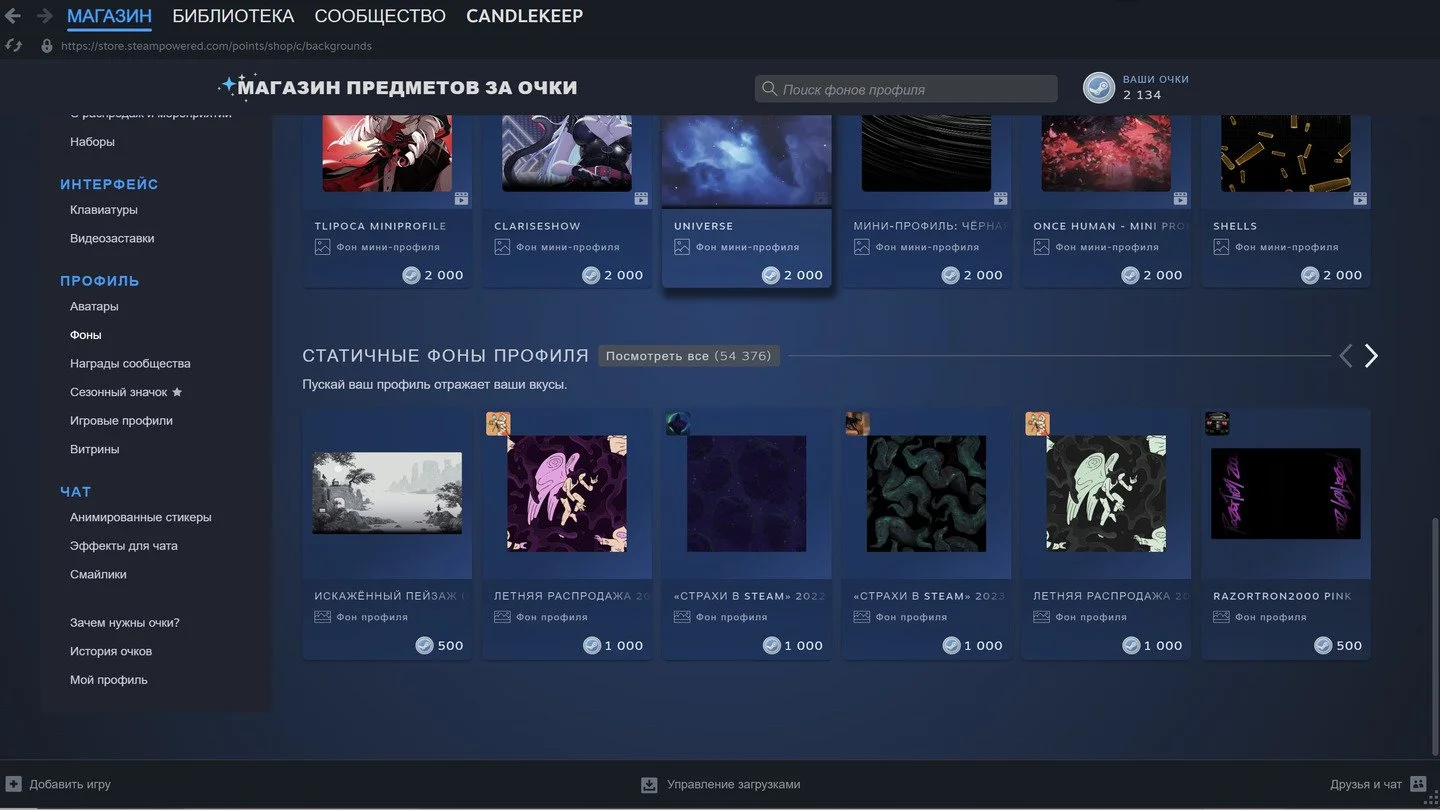Click the animated-video icon on the ONCE HUMAN card
This screenshot has height=810, width=1440.
coord(1180,199)
